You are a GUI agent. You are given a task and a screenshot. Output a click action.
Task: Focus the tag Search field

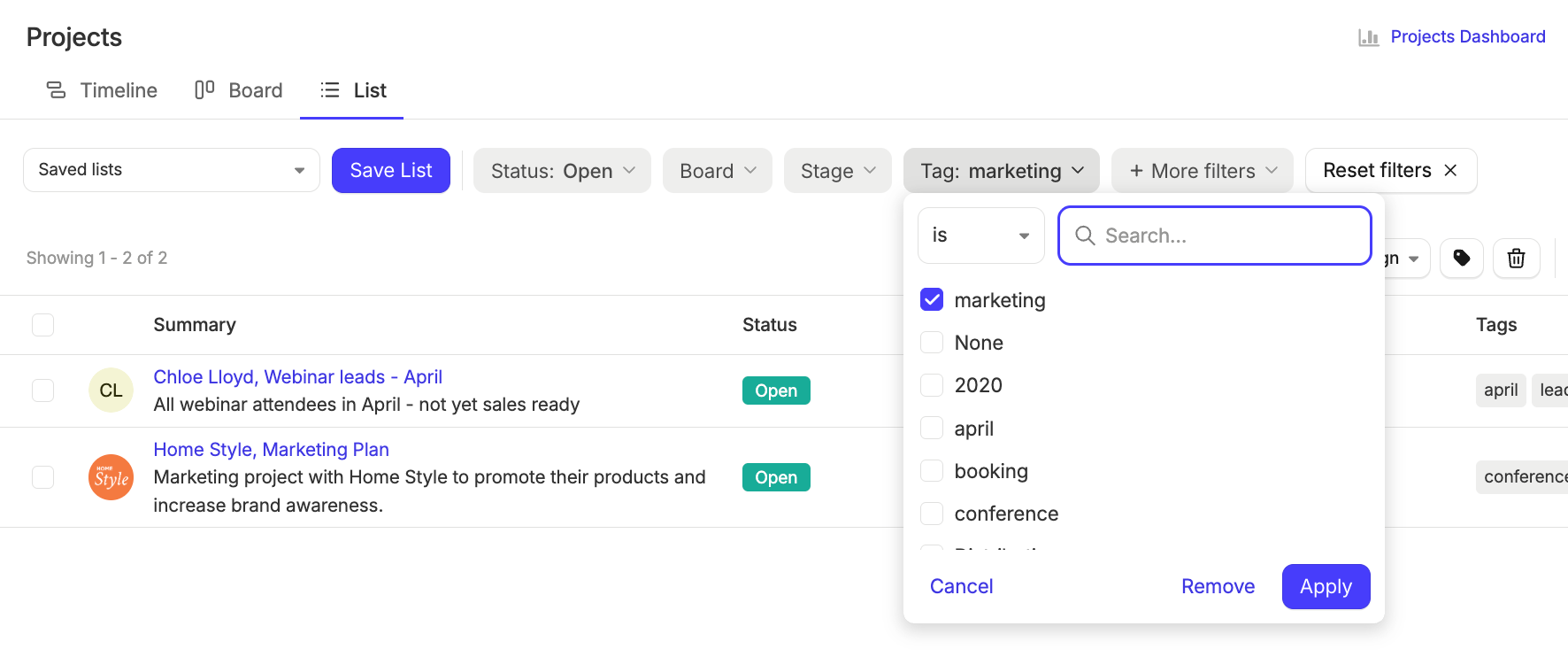point(1215,236)
